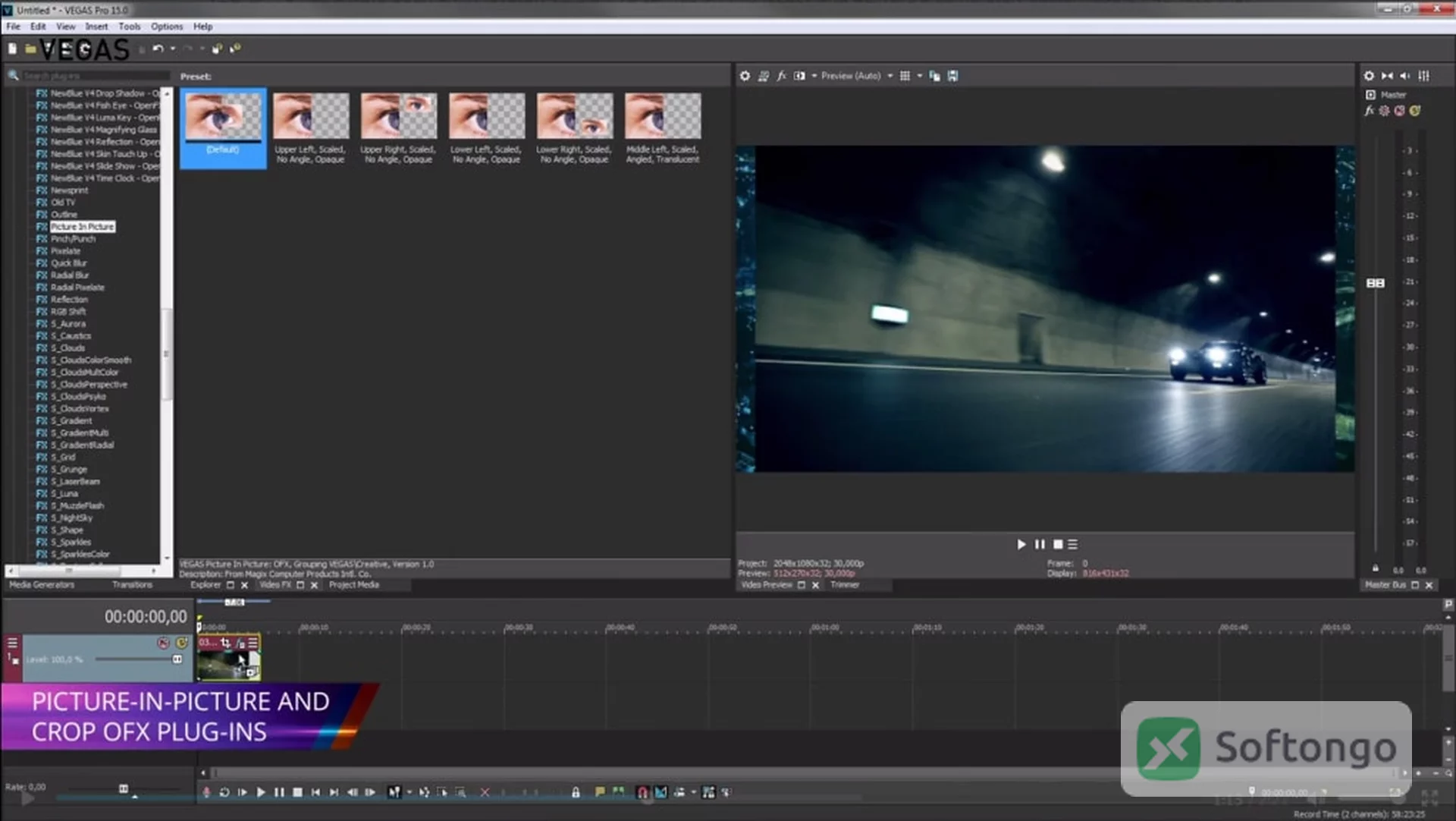Stop the video preview

1058,544
